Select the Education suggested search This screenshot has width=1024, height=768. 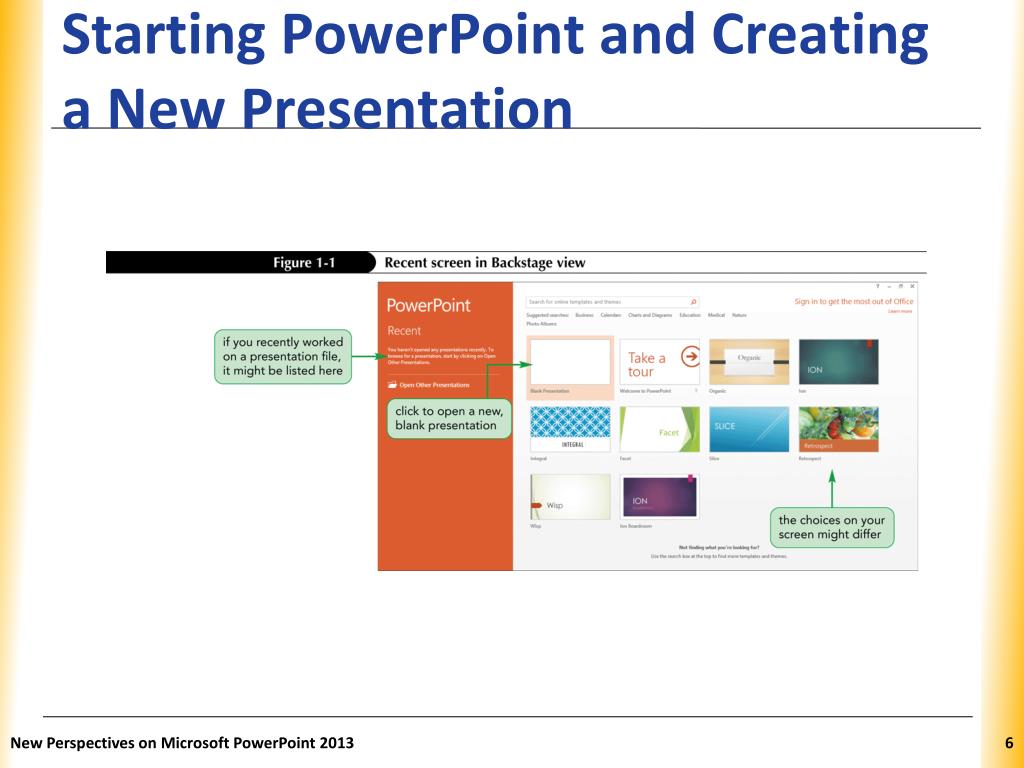coord(690,315)
